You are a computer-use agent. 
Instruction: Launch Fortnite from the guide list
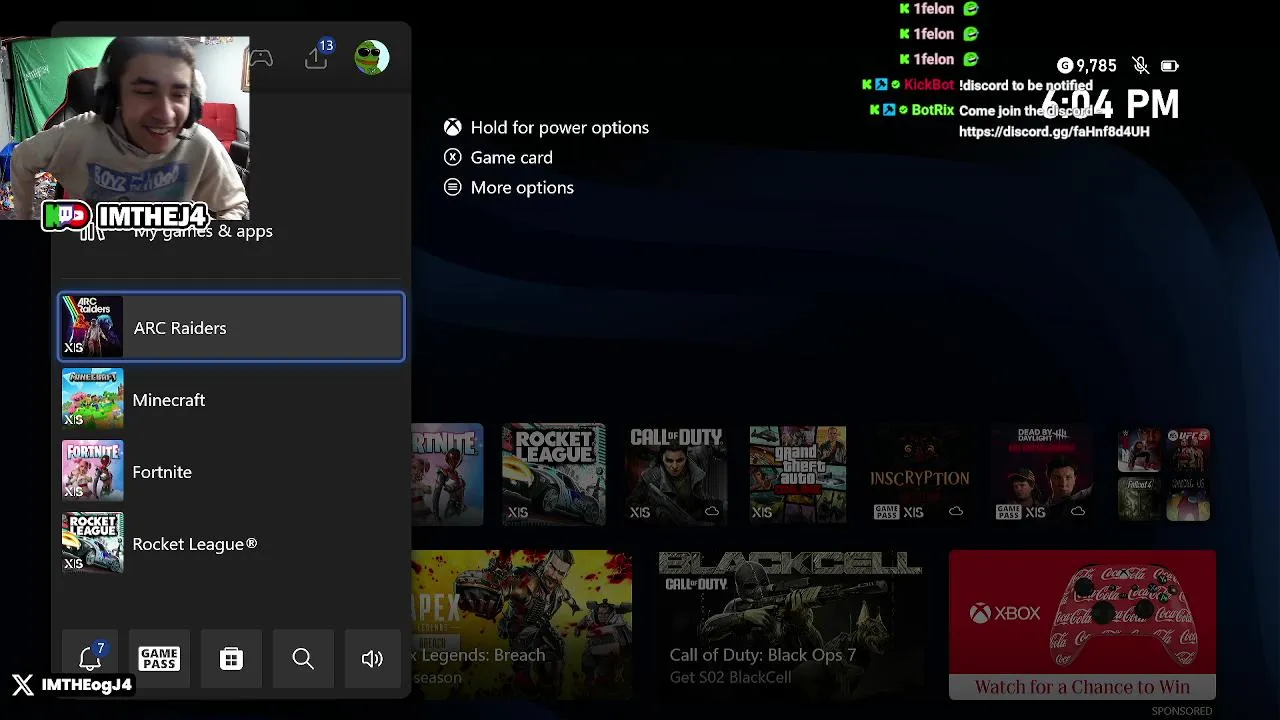click(231, 472)
